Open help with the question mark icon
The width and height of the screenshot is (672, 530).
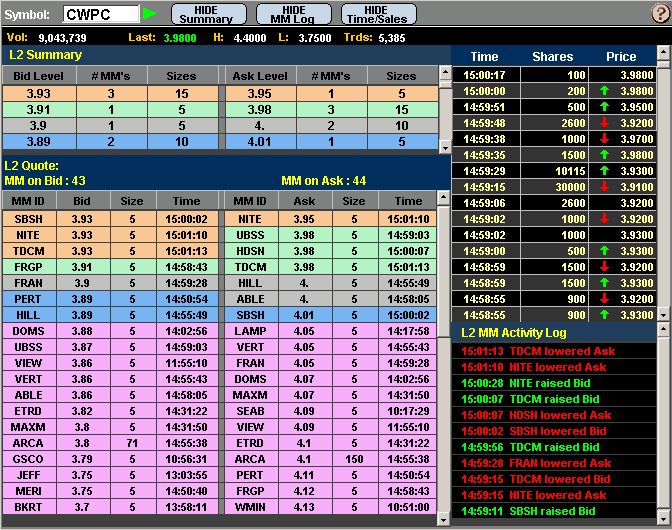point(659,14)
